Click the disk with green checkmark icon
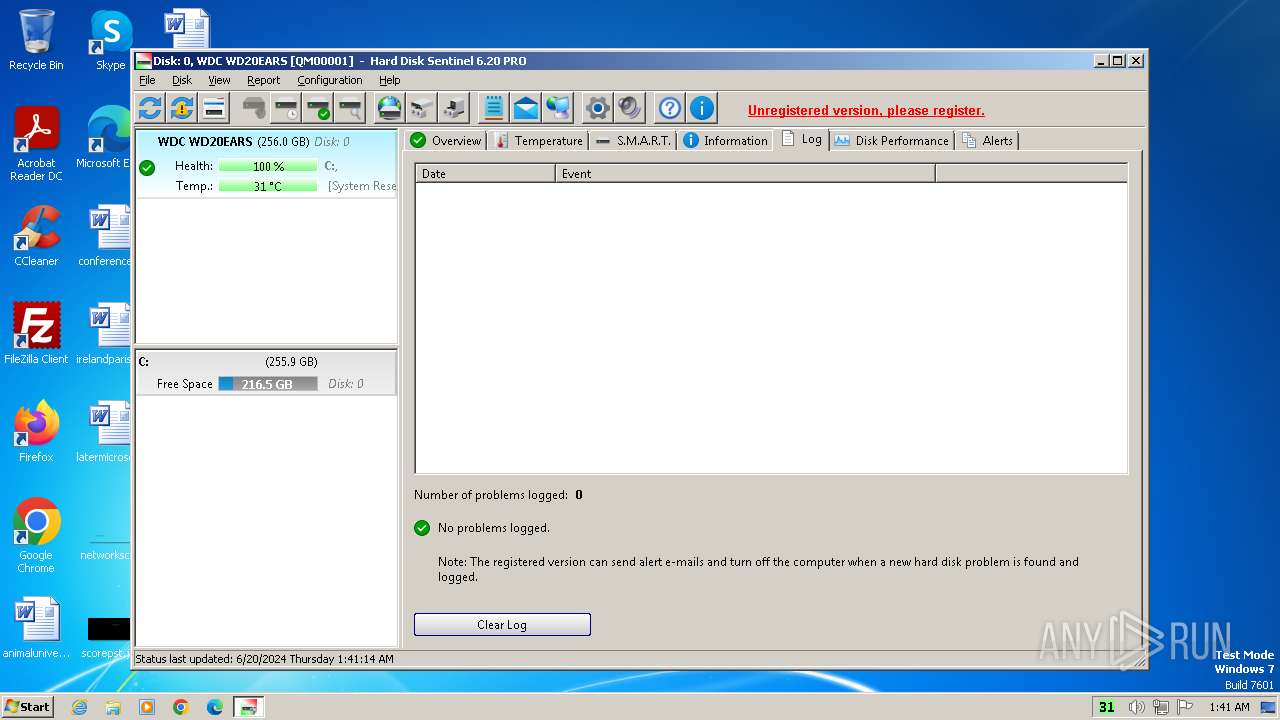This screenshot has width=1280, height=720. tap(319, 108)
